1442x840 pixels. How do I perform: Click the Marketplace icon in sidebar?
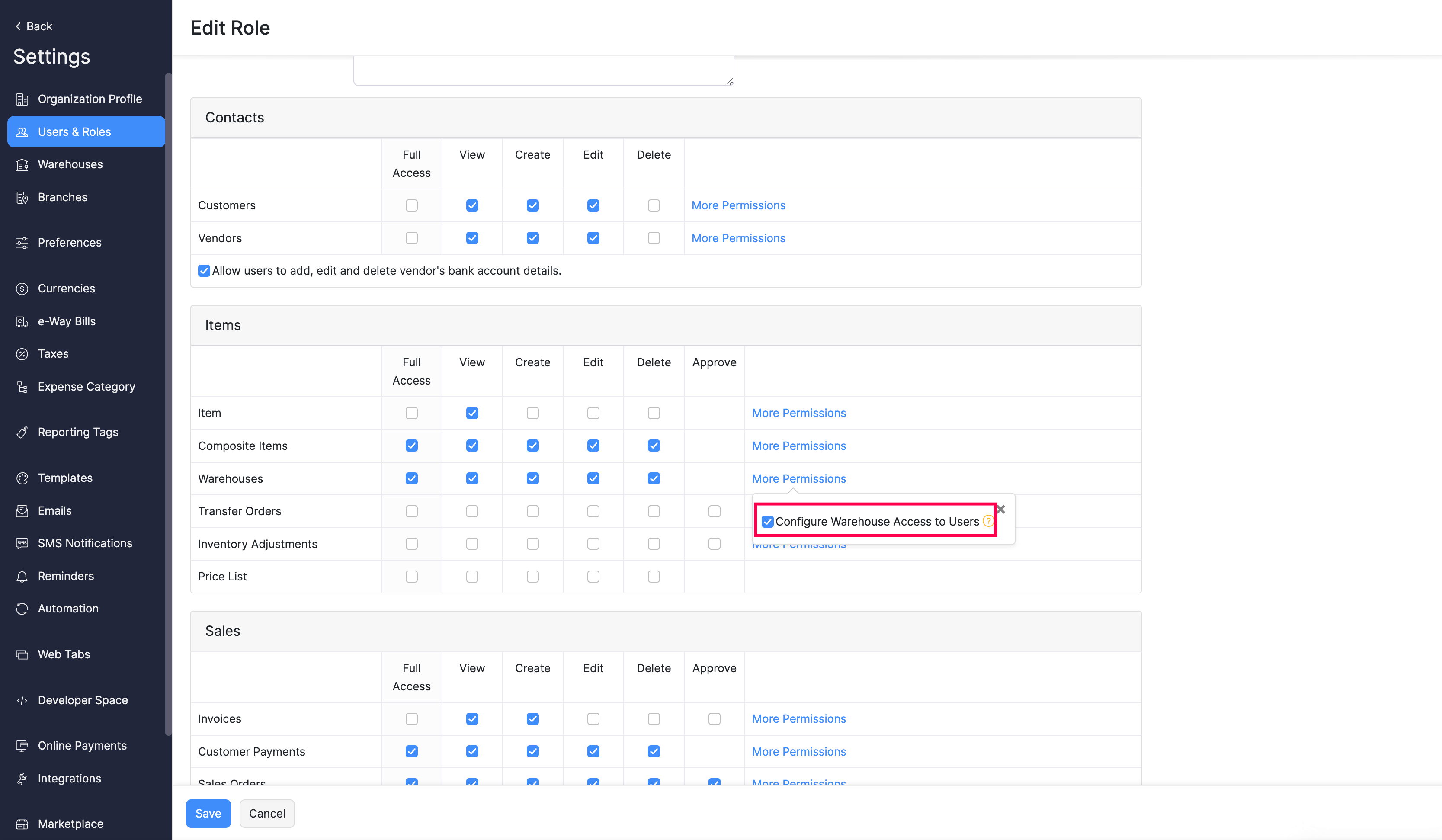(x=22, y=824)
